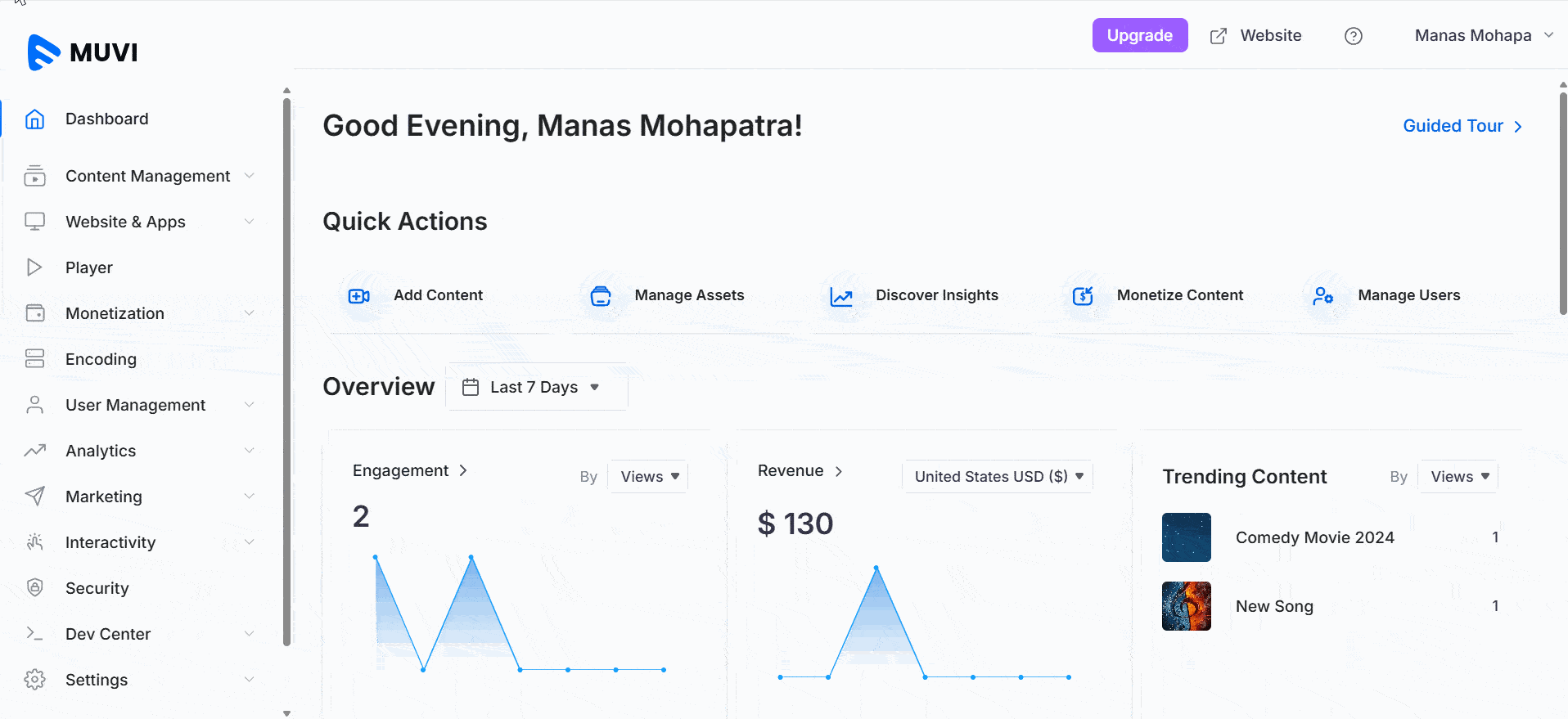
Task: Start the Guided Tour link
Action: tap(1462, 126)
